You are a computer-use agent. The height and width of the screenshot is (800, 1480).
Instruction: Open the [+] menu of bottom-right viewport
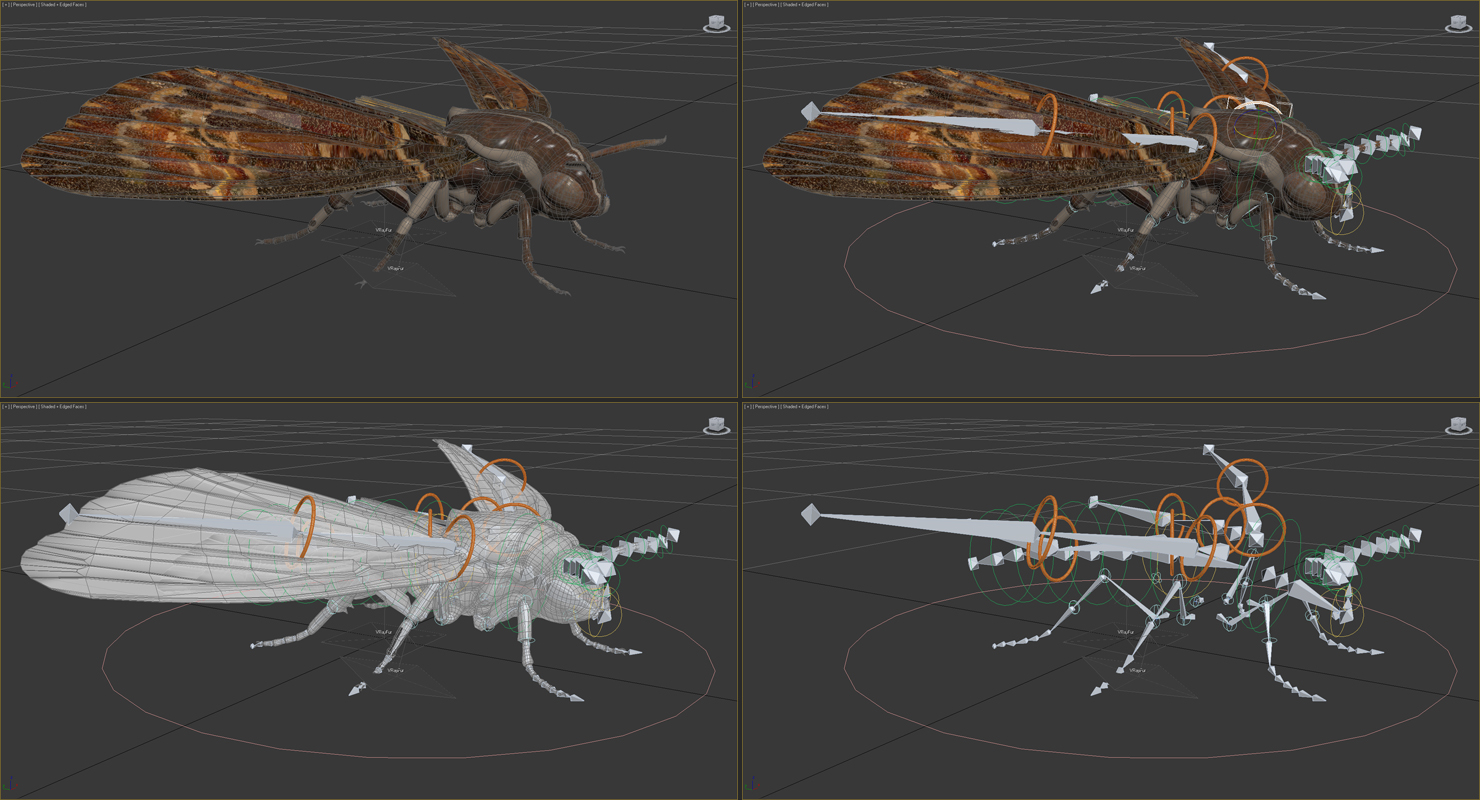tap(746, 407)
